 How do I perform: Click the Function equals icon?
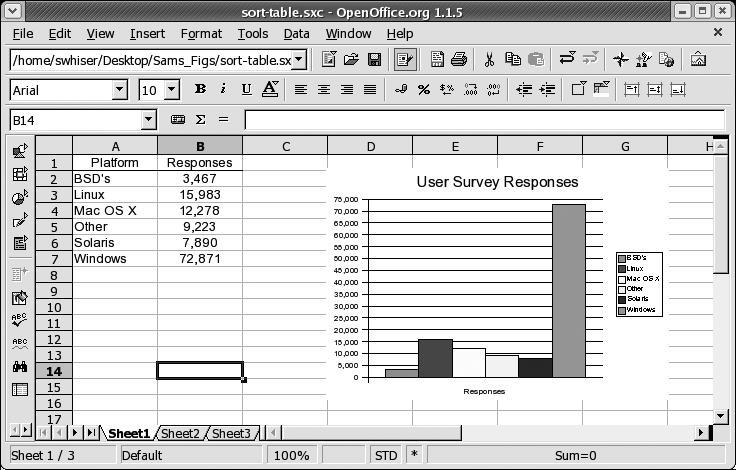click(223, 120)
